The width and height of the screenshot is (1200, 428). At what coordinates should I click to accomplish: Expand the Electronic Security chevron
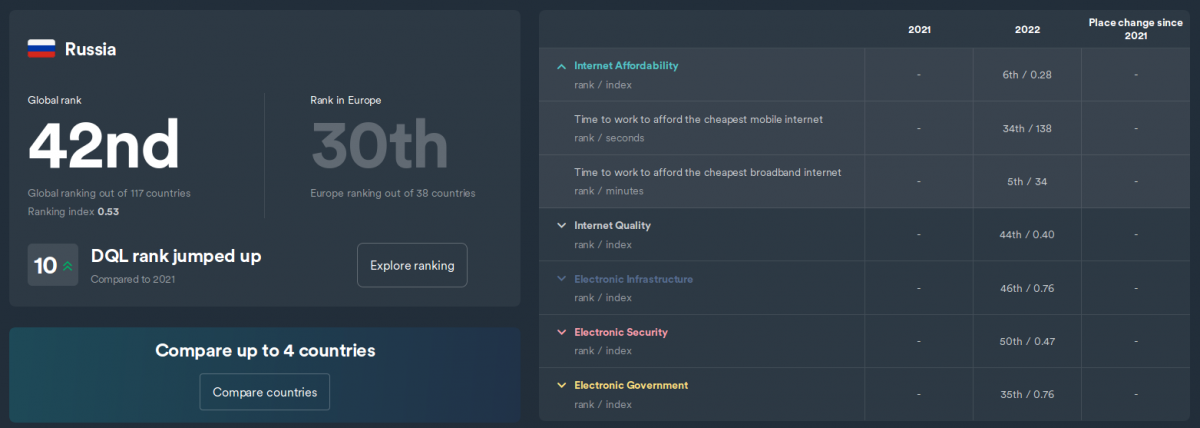coord(561,333)
